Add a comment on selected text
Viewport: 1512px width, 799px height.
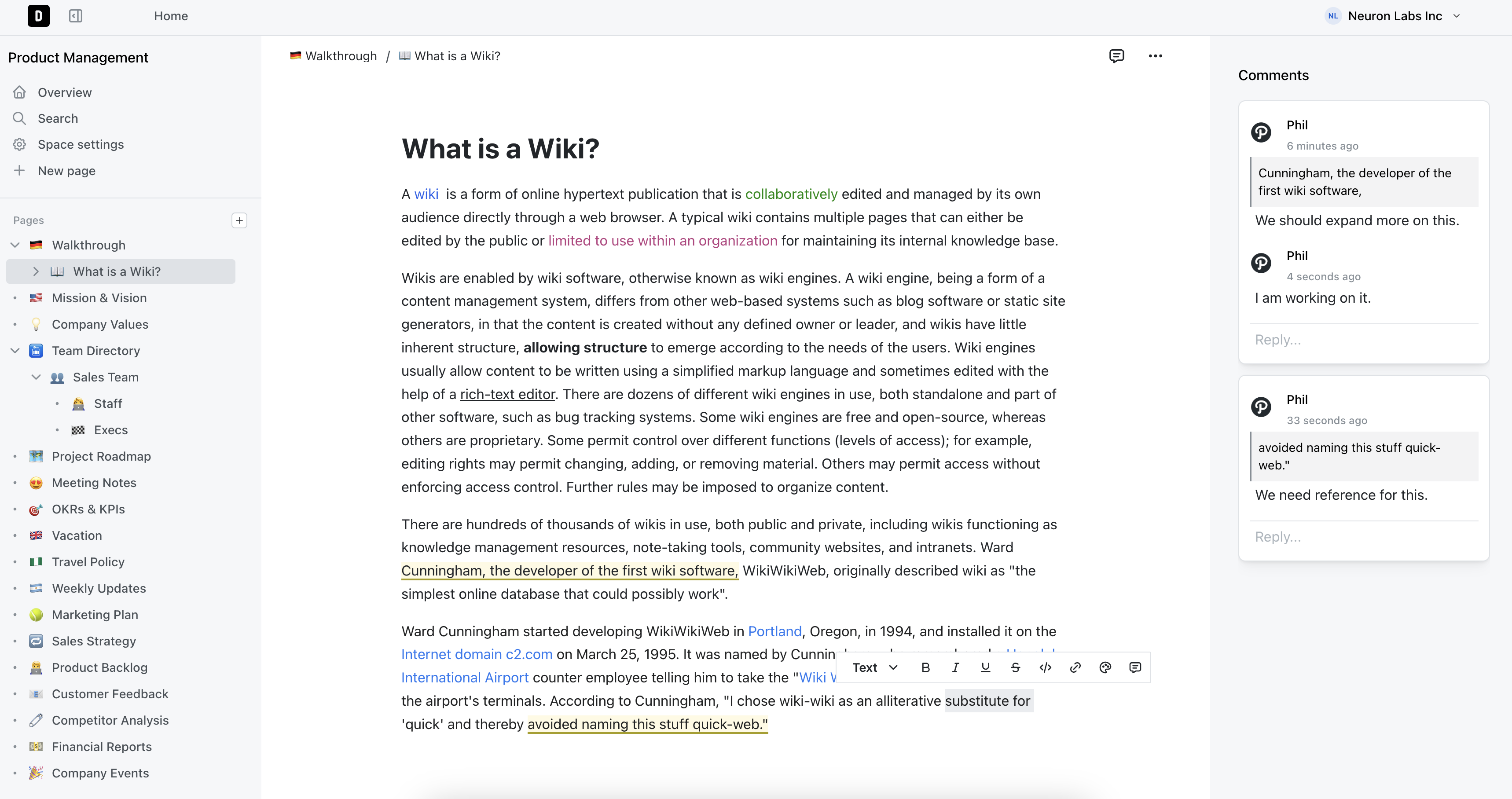pyautogui.click(x=1135, y=667)
